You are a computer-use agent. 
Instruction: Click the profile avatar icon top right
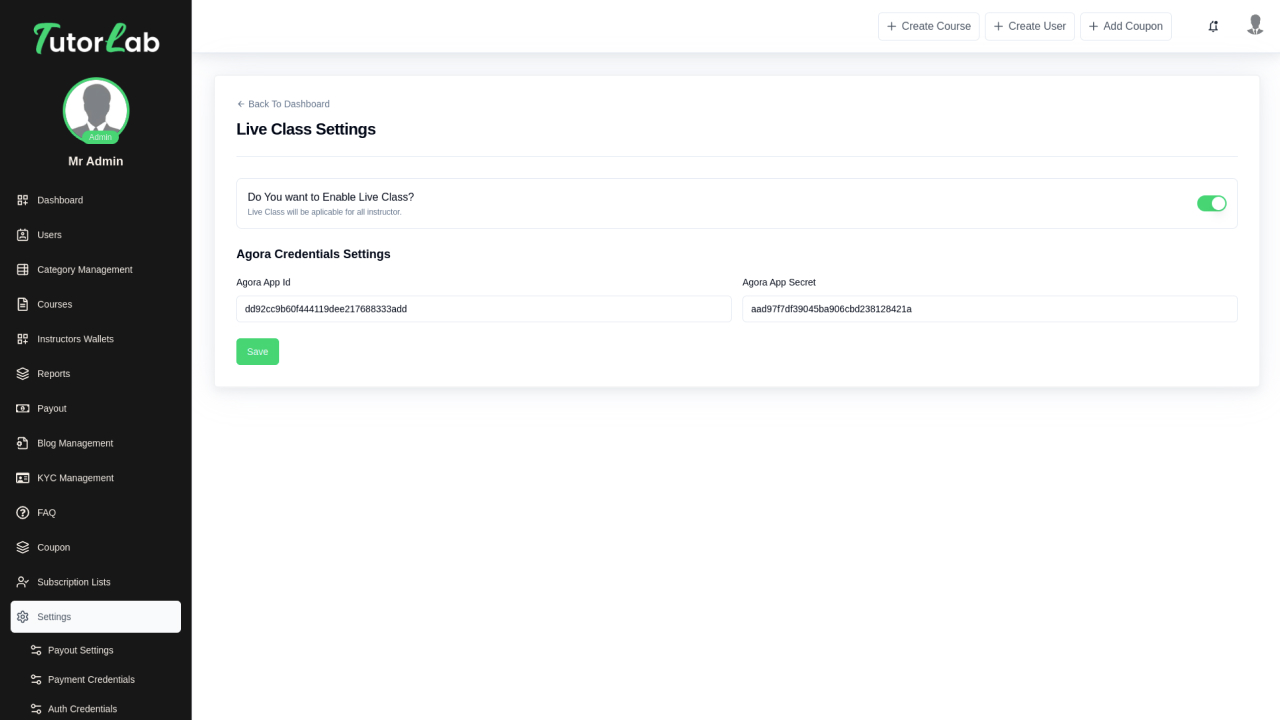(1255, 25)
